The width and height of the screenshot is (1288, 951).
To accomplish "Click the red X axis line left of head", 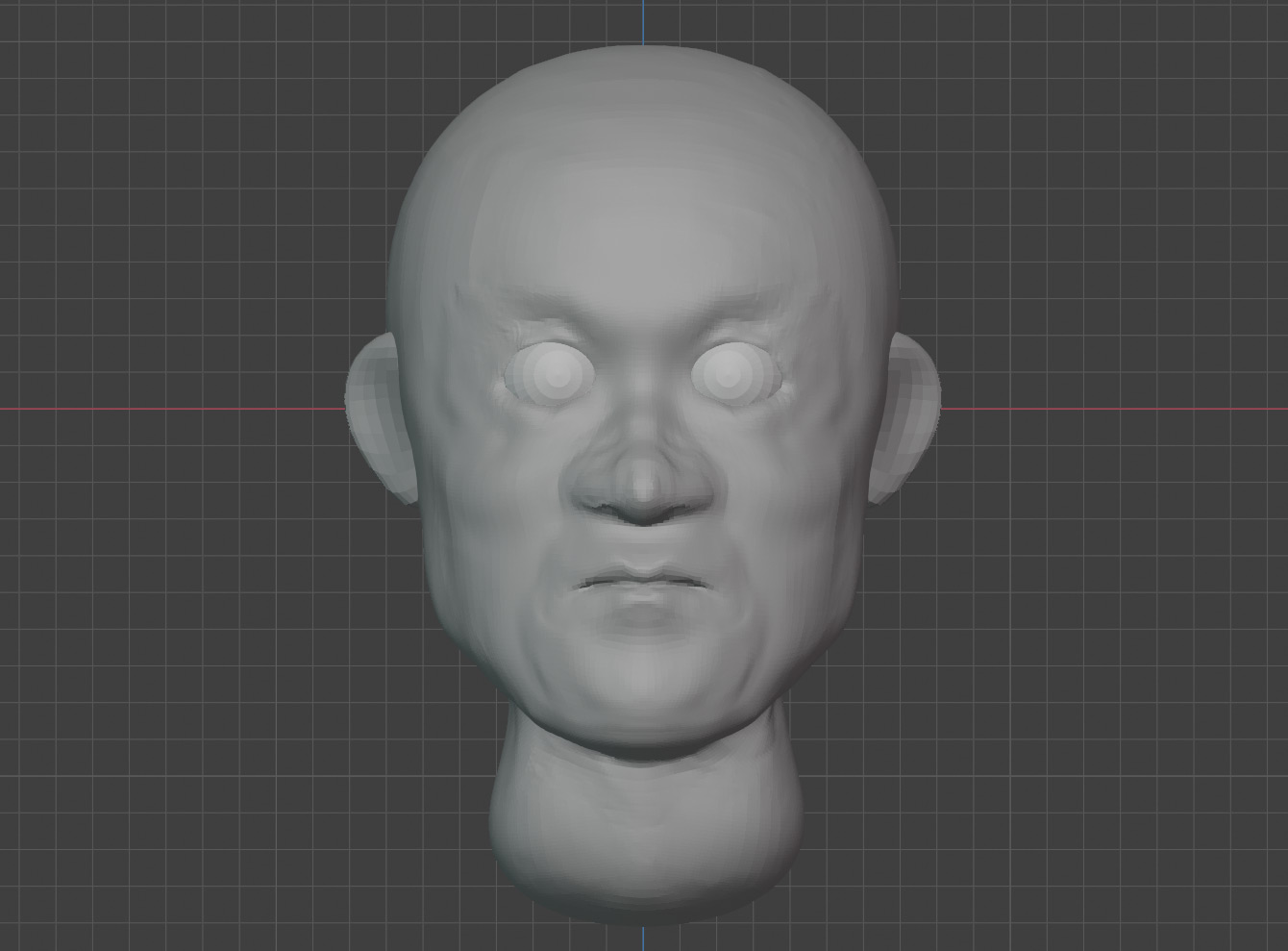I will (x=173, y=409).
